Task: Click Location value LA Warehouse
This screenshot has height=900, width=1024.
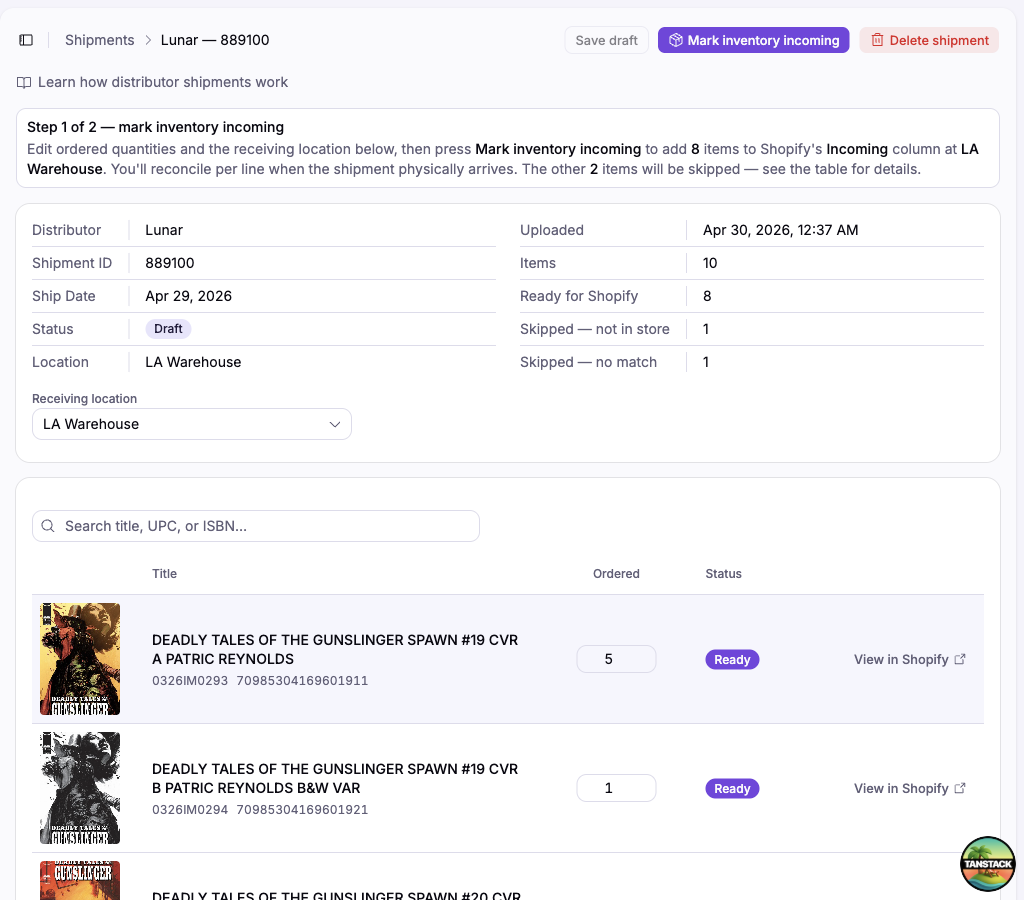Action: pos(193,362)
